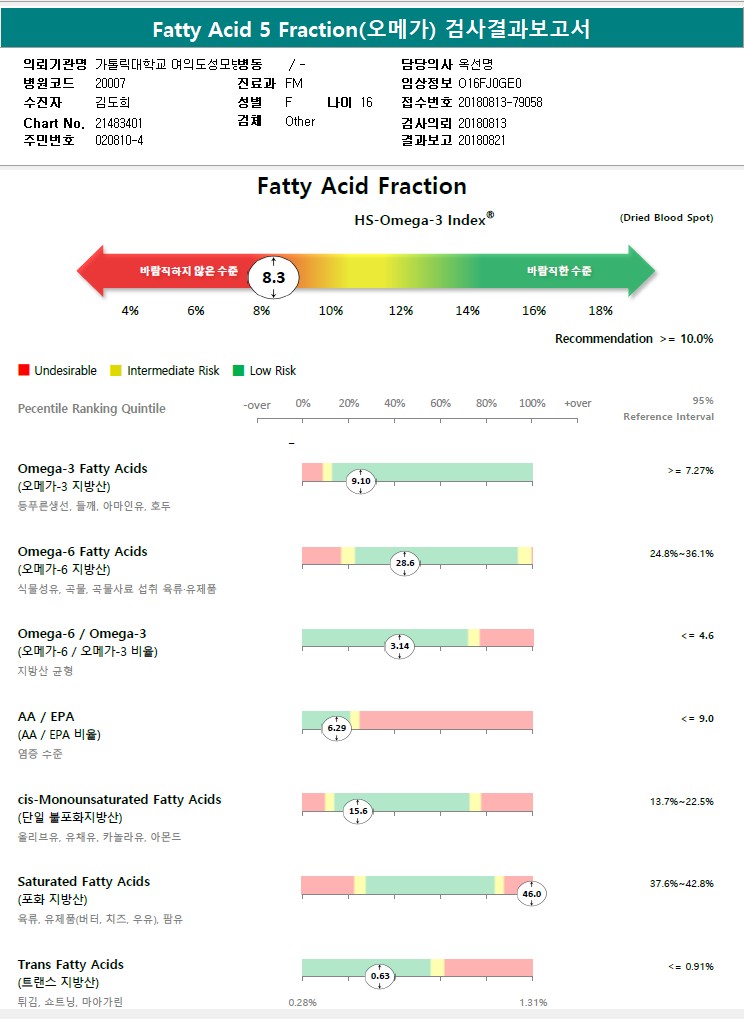Click the Trans Fatty Acids label
744x1019 pixels.
(71, 964)
